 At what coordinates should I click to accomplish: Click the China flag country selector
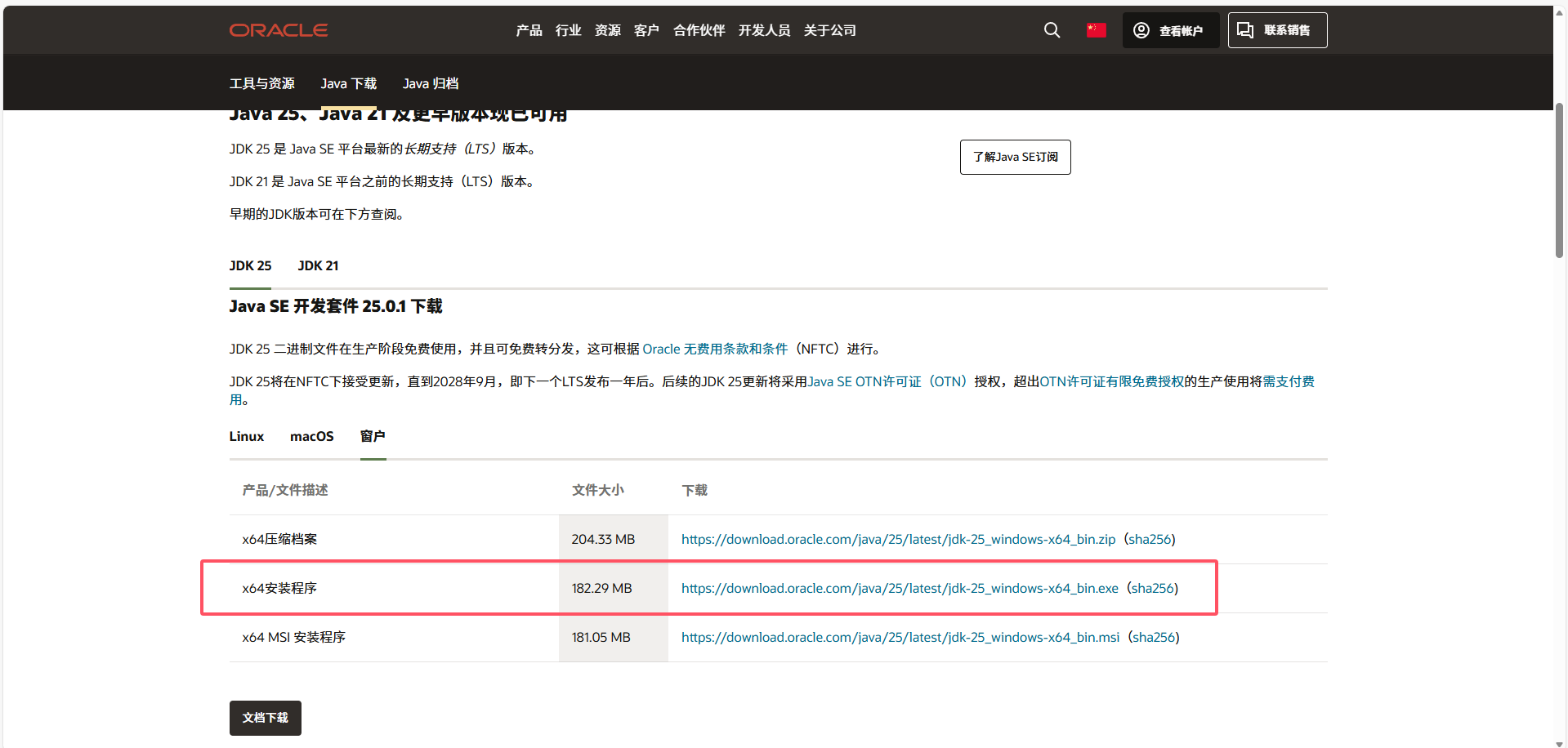(1096, 30)
